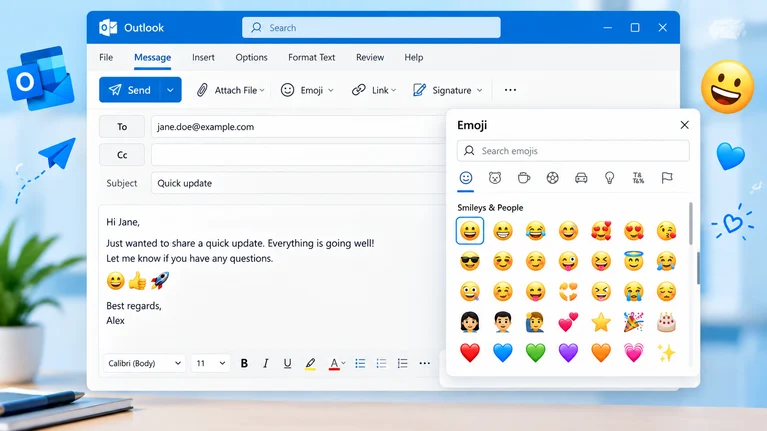This screenshot has width=767, height=431.
Task: Open the Calibri (Body) font dropdown
Action: [x=144, y=363]
